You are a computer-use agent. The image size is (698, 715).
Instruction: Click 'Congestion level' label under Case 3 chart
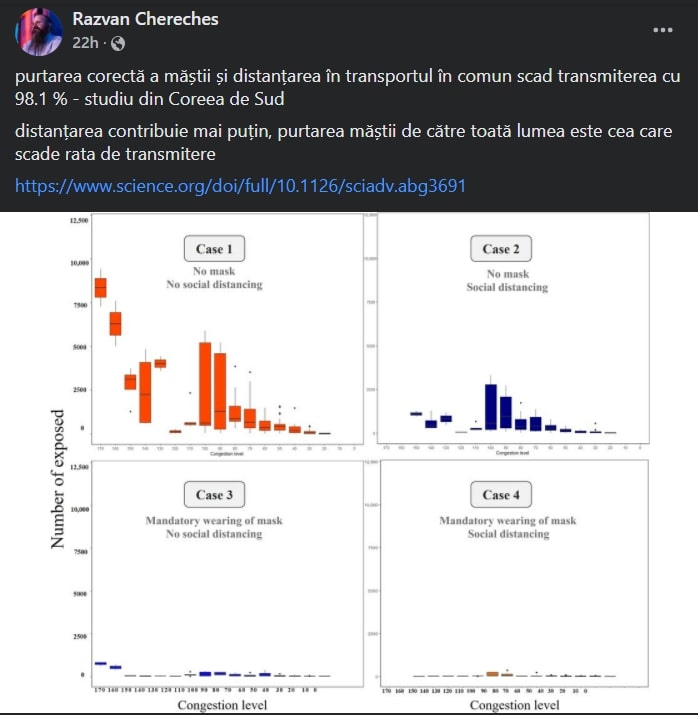point(215,706)
